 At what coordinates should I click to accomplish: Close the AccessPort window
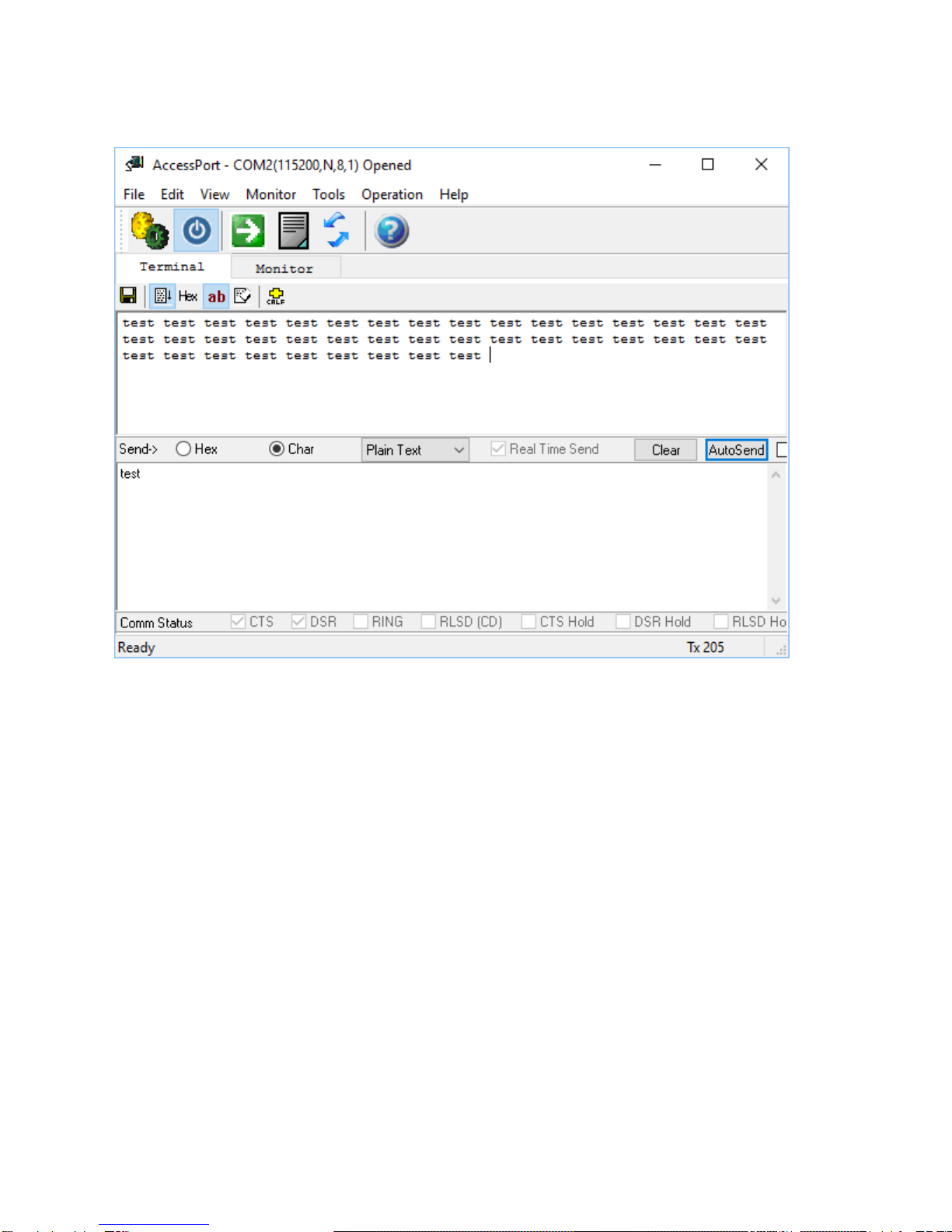(762, 164)
